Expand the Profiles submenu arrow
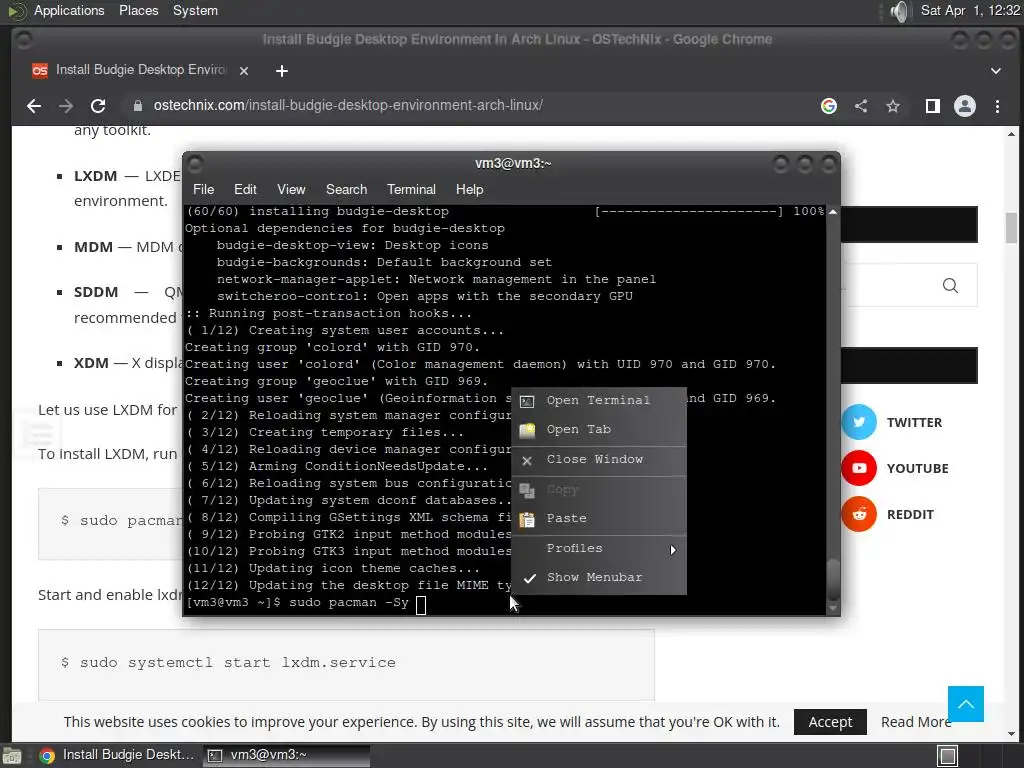Viewport: 1024px width, 768px height. tap(673, 550)
